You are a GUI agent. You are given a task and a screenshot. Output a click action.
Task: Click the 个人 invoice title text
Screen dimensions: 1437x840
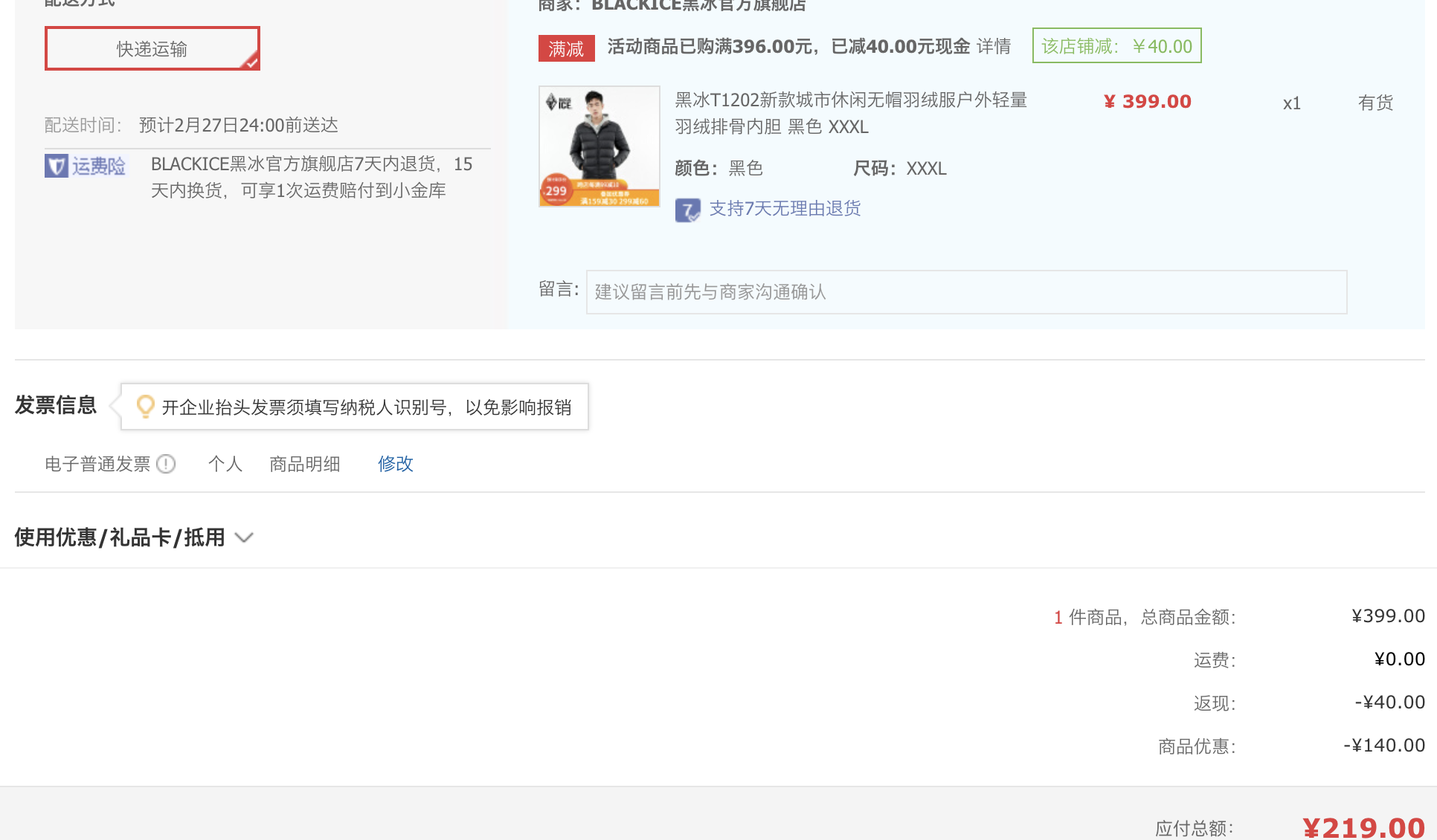pyautogui.click(x=225, y=464)
